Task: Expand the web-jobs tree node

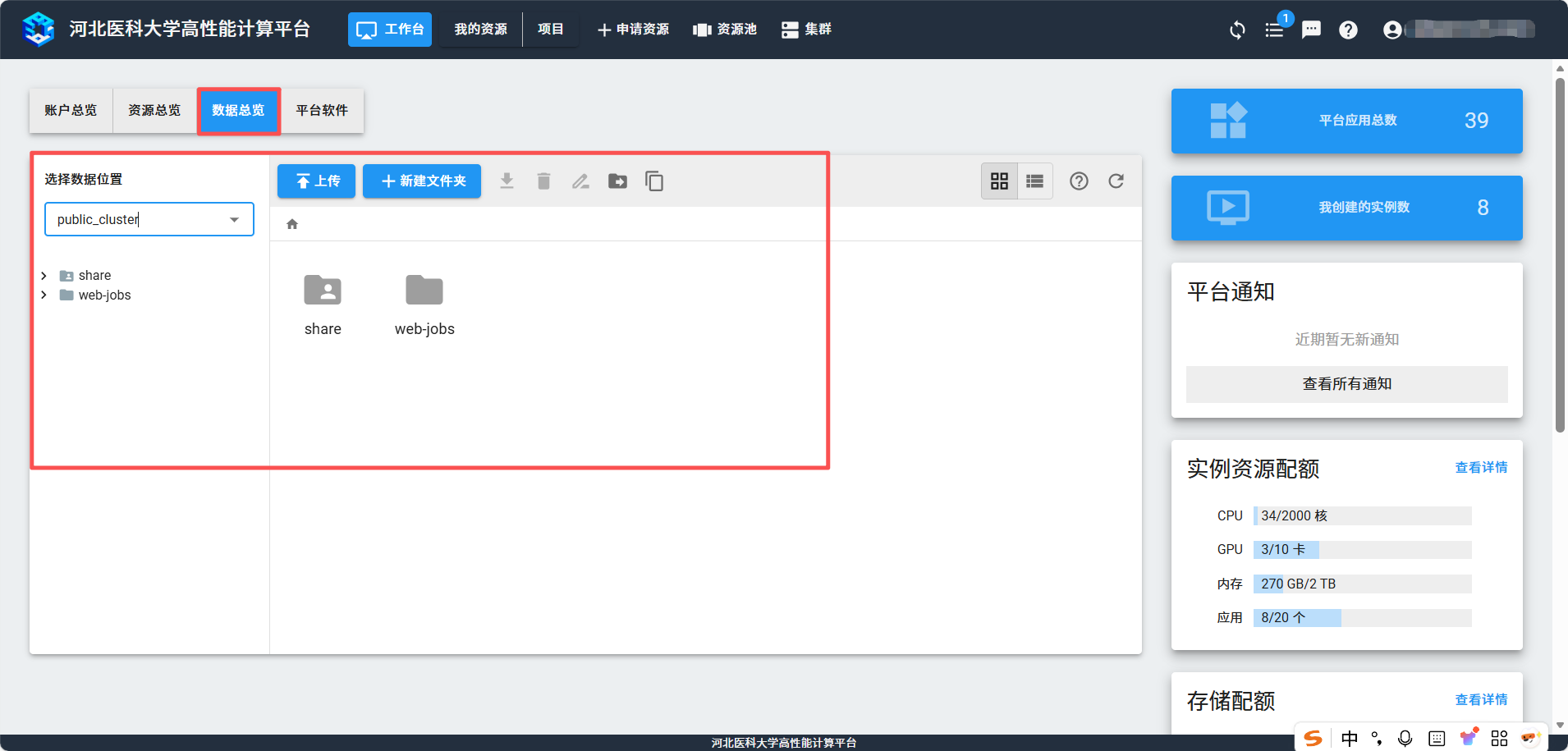Action: tap(44, 295)
